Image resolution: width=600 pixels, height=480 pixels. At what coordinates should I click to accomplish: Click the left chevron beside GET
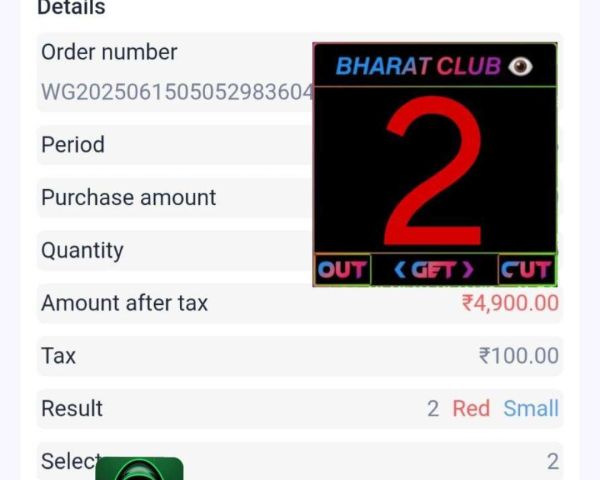click(400, 270)
